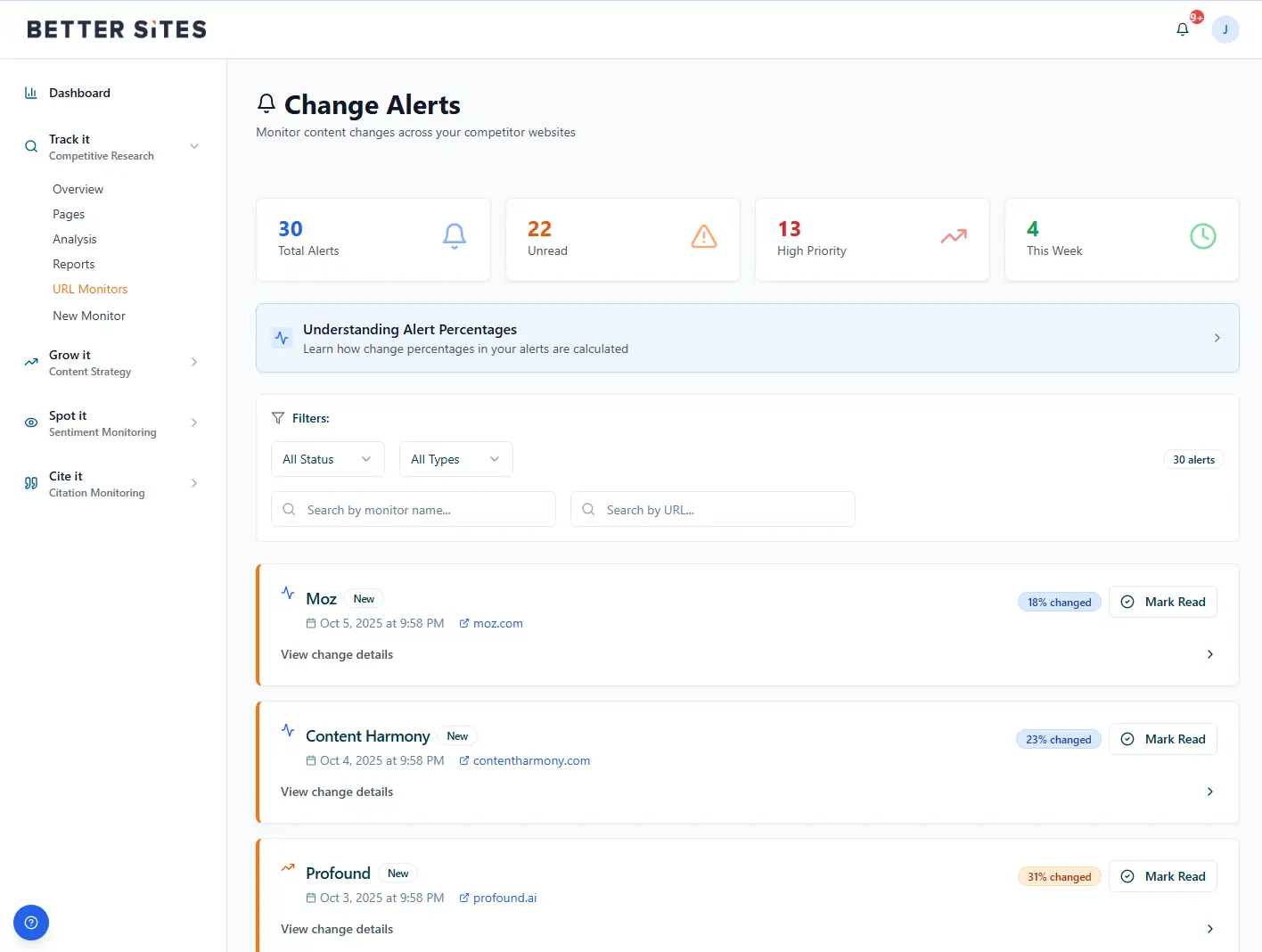
Task: Click the High Priority trending arrow icon
Action: click(x=954, y=236)
